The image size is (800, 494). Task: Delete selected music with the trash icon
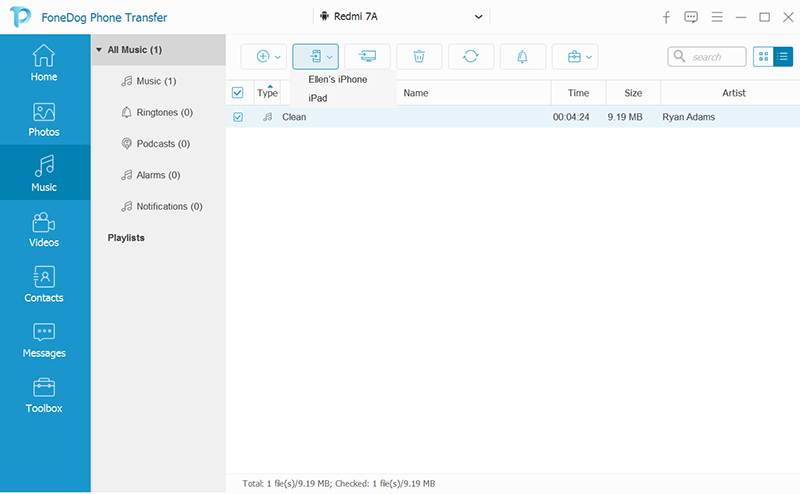[x=419, y=56]
